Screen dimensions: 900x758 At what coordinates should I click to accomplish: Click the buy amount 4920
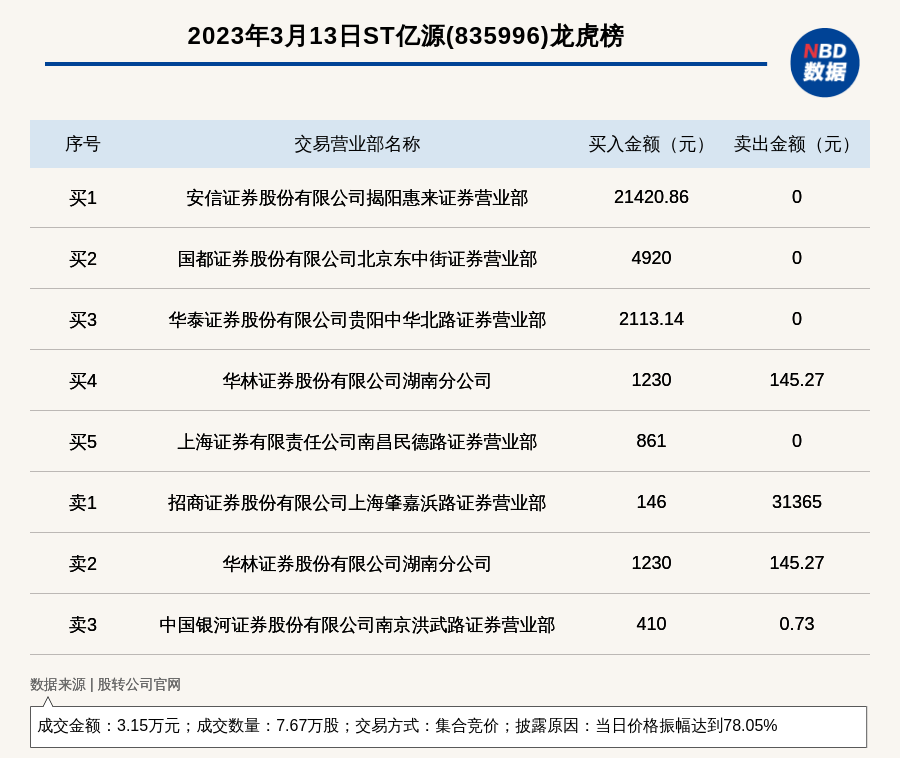651,258
